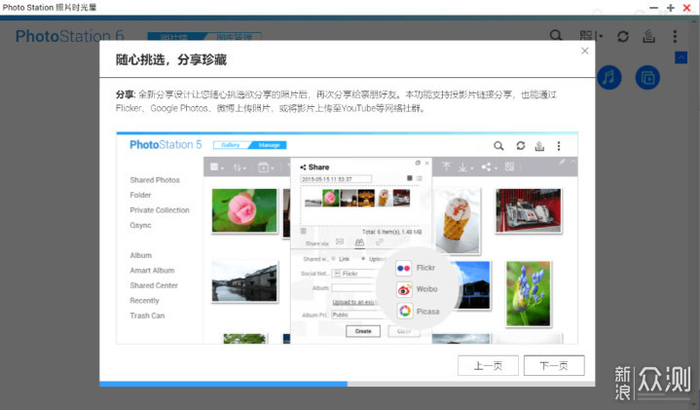The image size is (700, 410).
Task: Open the view mode dropdown in PhotoStation 6 header
Action: click(x=591, y=36)
